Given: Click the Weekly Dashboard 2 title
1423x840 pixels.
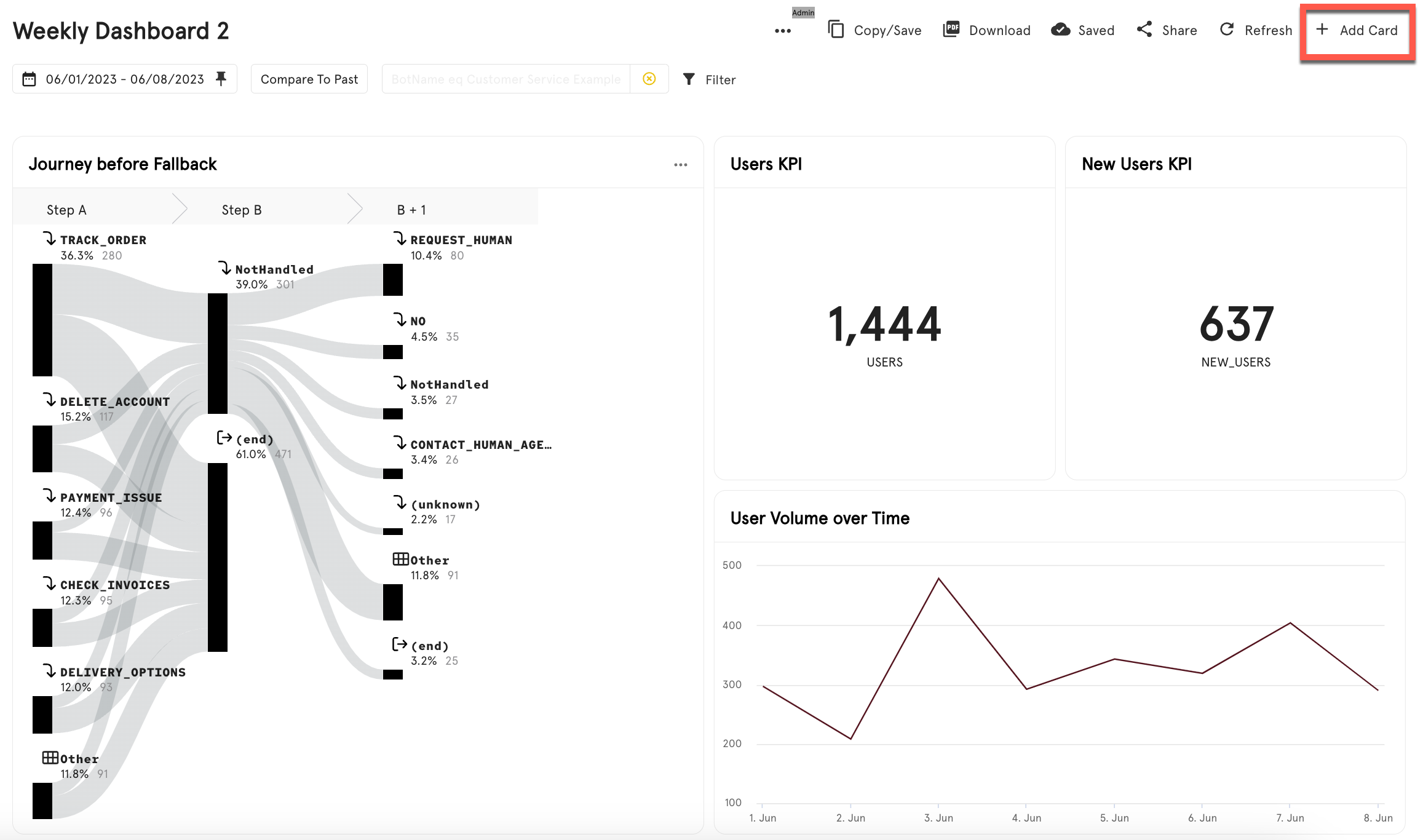Looking at the screenshot, I should [121, 31].
